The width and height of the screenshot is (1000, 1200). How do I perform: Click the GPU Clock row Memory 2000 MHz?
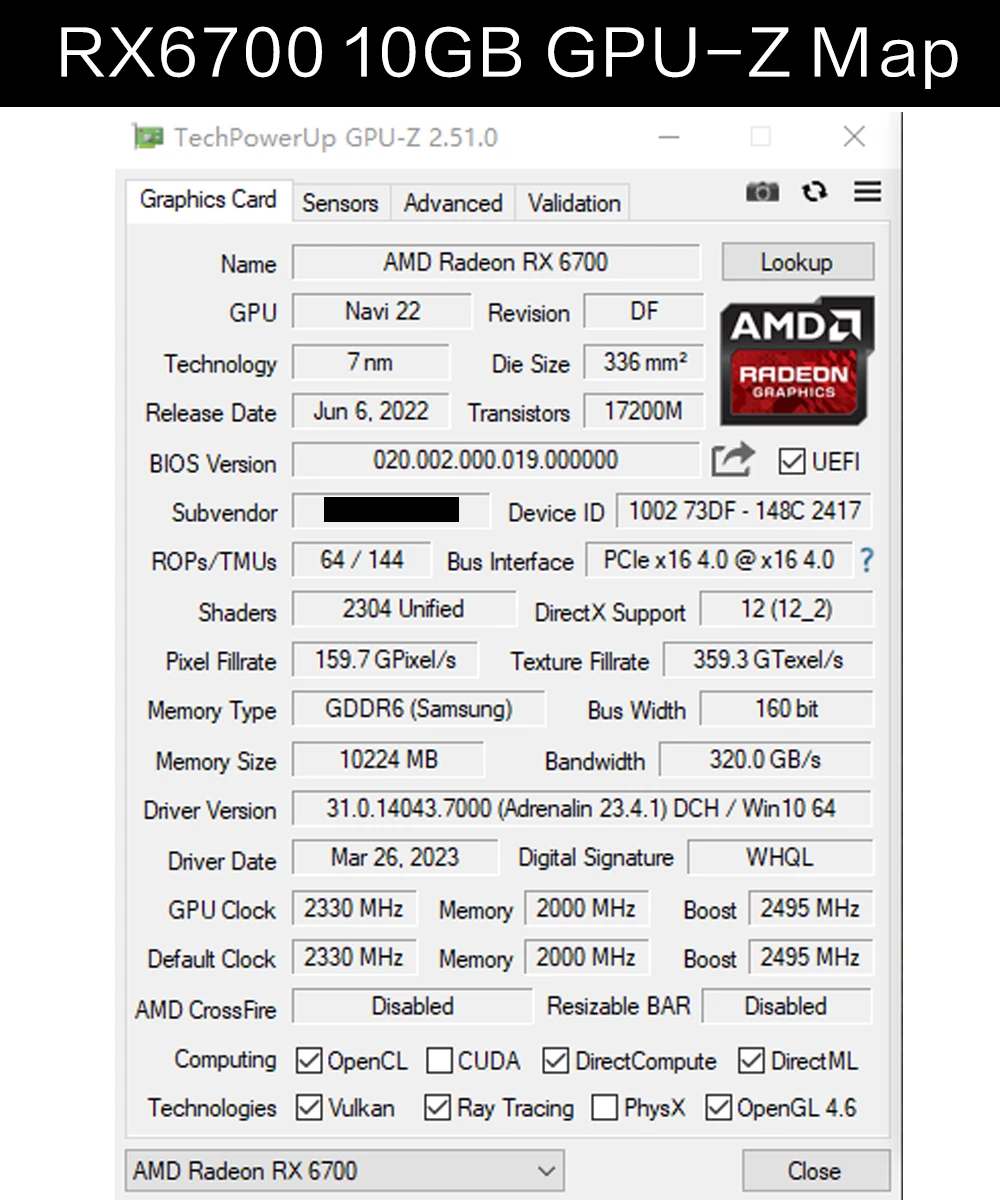point(586,908)
